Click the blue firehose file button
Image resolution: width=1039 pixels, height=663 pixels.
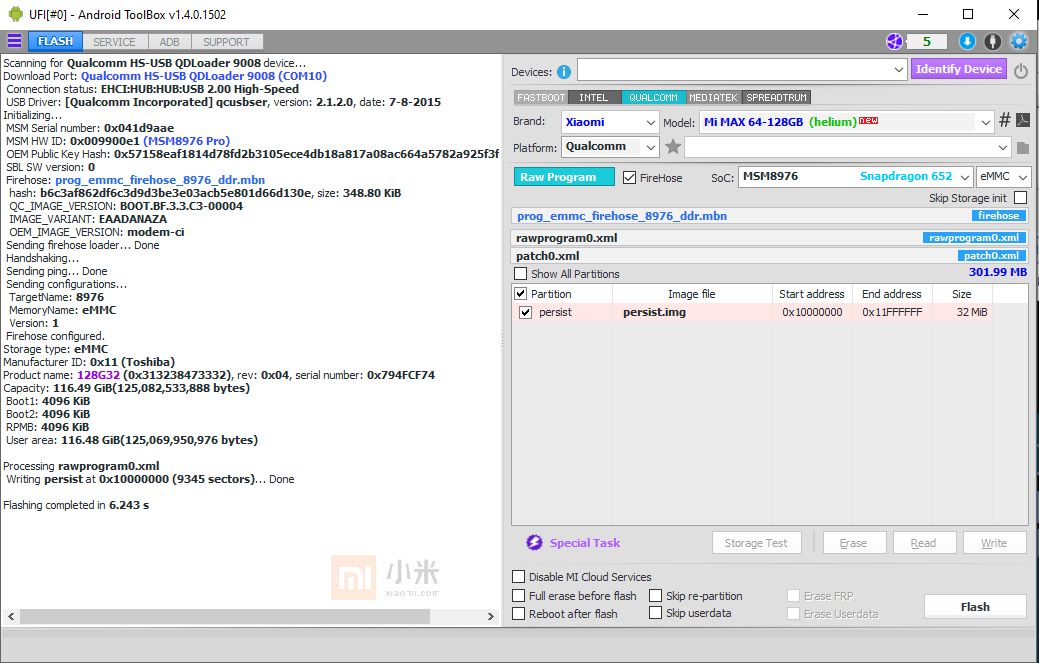point(999,215)
